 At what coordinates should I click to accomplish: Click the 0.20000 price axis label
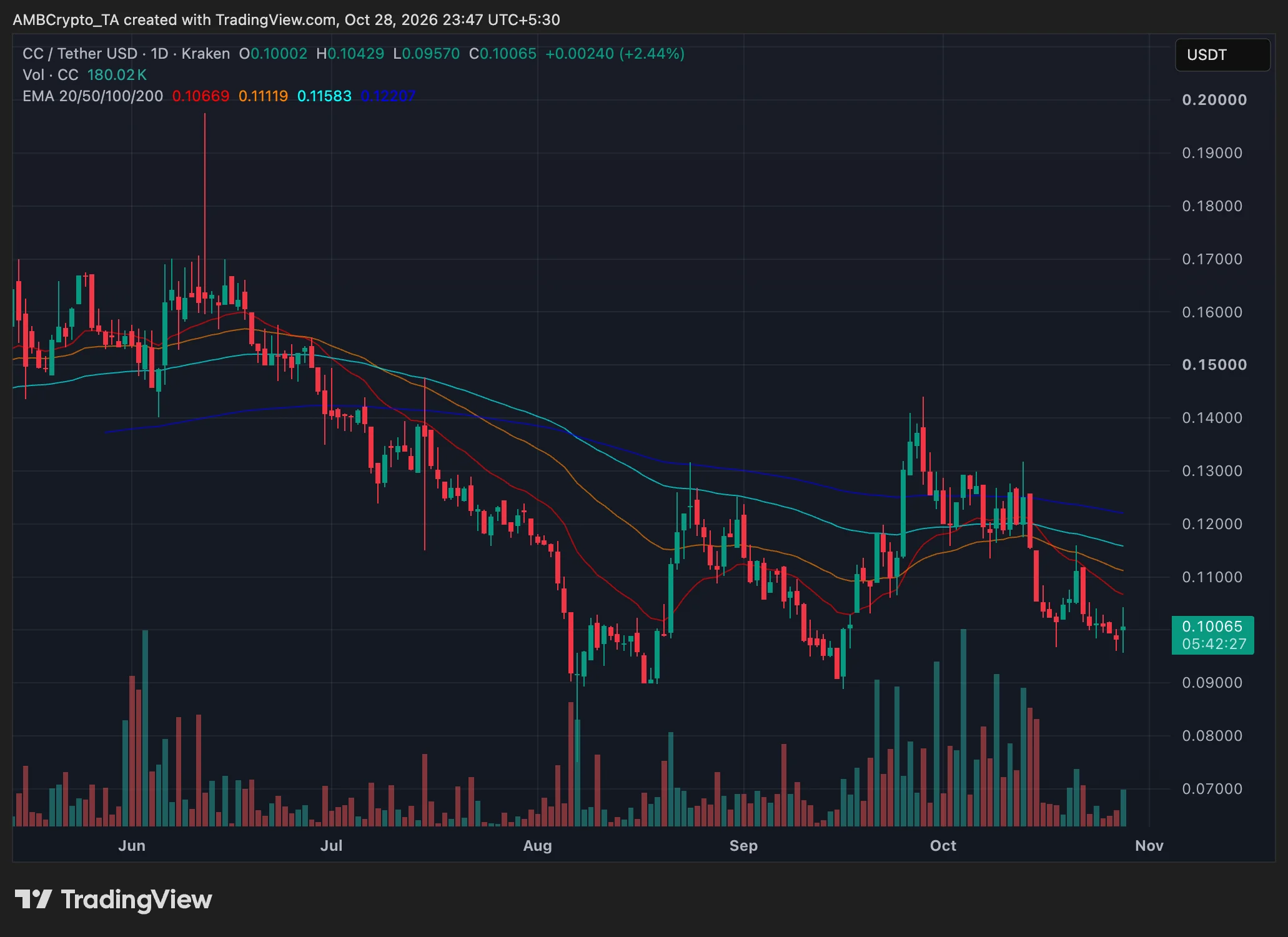click(x=1214, y=100)
